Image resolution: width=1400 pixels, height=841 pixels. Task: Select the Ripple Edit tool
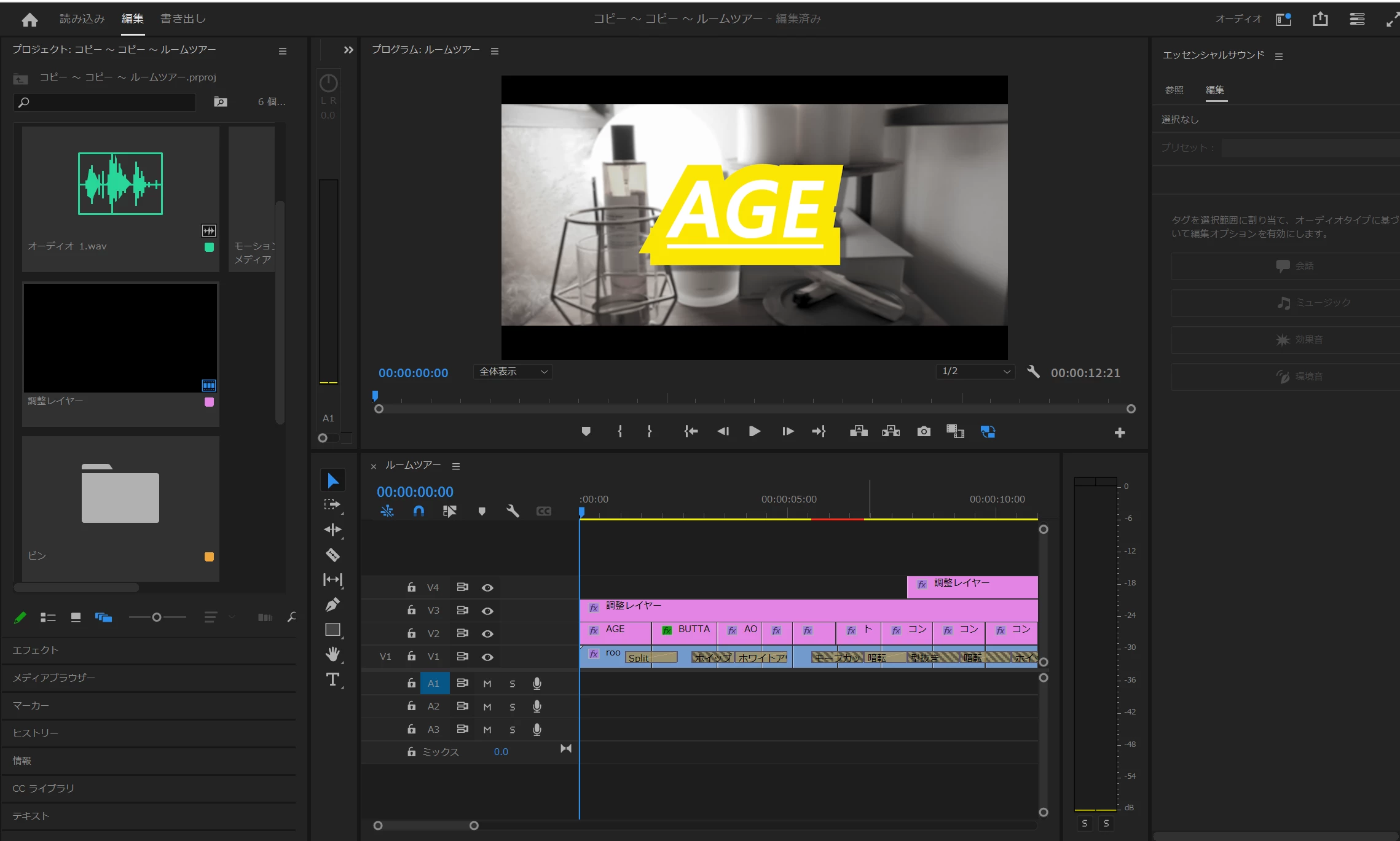pyautogui.click(x=332, y=530)
